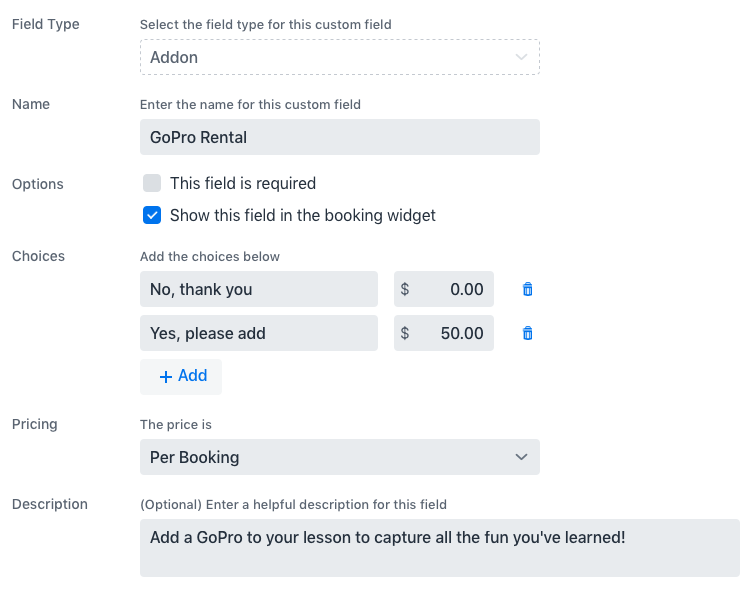746x592 pixels.
Task: Click the "No, thank you" choice text field
Action: 259,289
